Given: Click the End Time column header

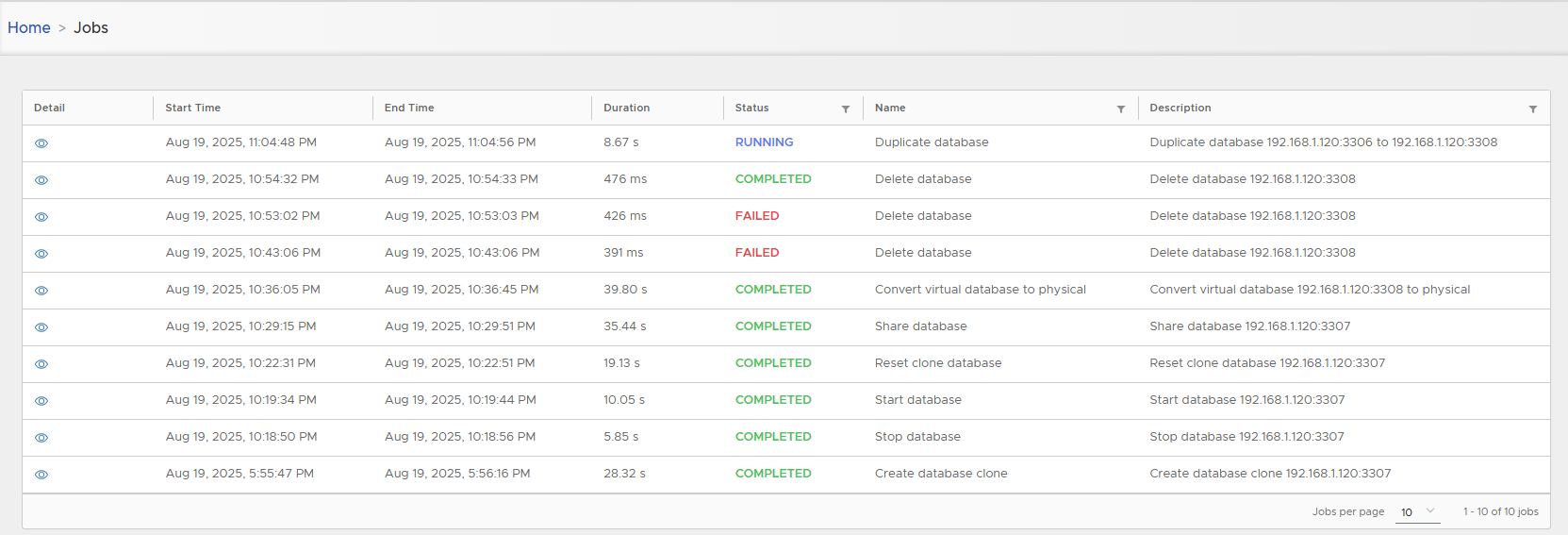Looking at the screenshot, I should [409, 108].
